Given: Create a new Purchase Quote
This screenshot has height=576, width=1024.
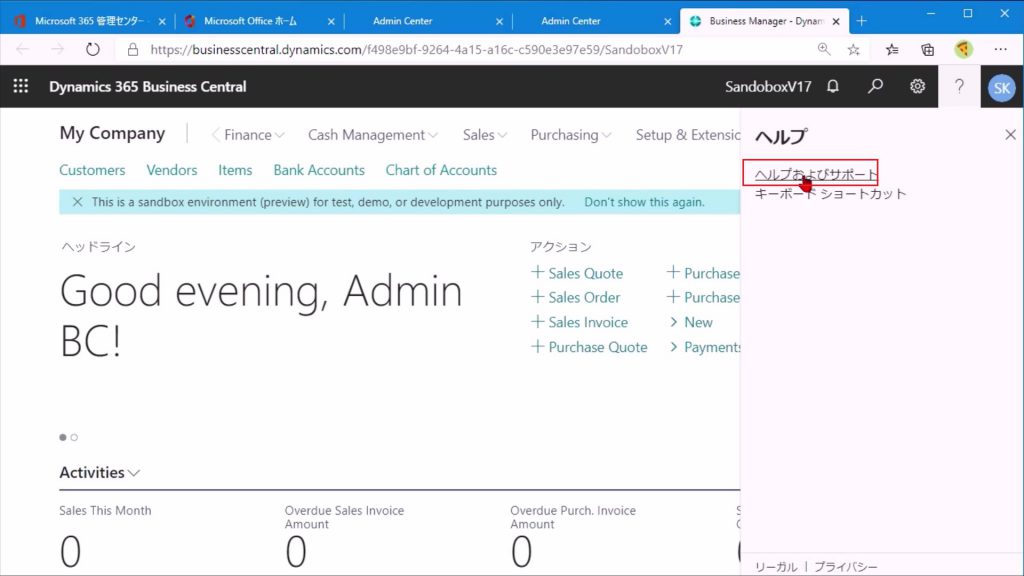Looking at the screenshot, I should (x=590, y=347).
